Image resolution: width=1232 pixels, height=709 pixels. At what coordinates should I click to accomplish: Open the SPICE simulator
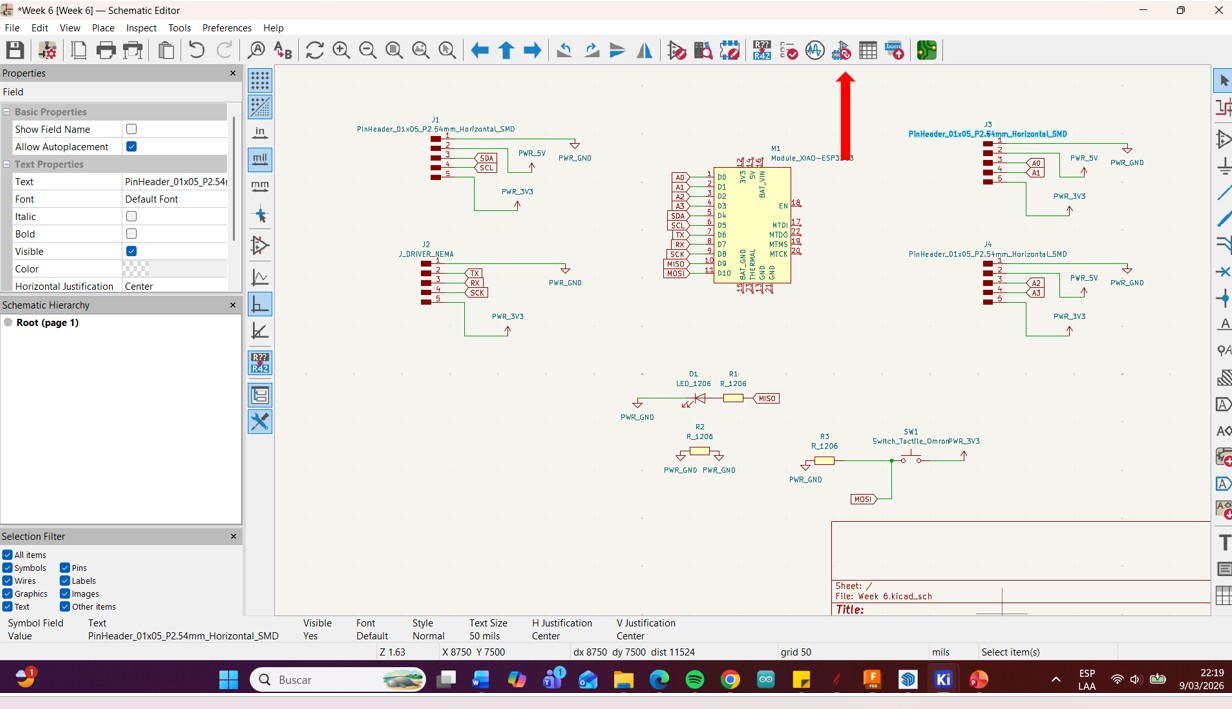(815, 50)
